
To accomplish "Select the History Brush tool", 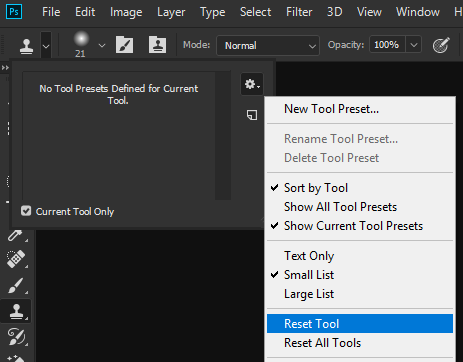I will [x=16, y=337].
